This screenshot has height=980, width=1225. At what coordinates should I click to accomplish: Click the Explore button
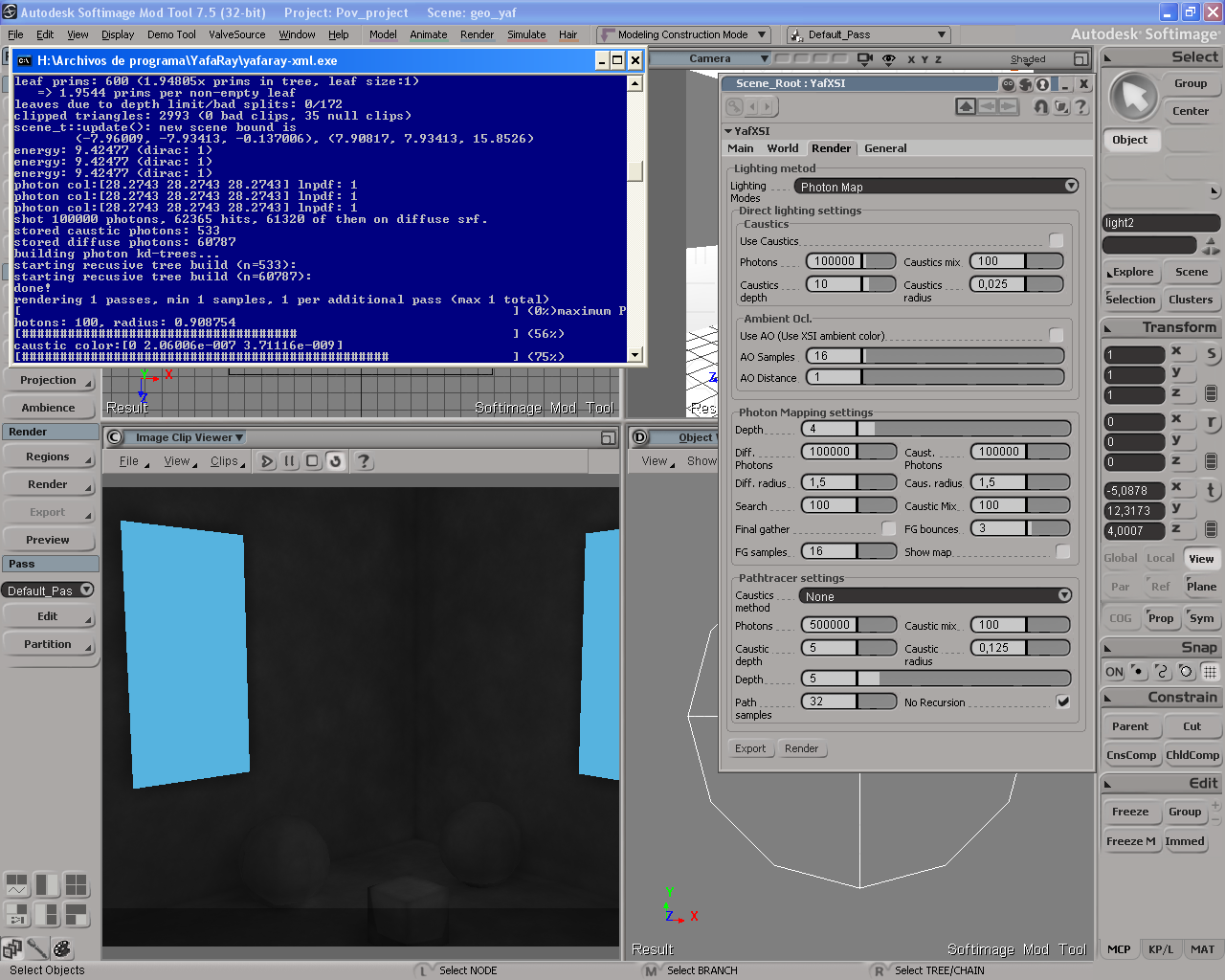1132,272
